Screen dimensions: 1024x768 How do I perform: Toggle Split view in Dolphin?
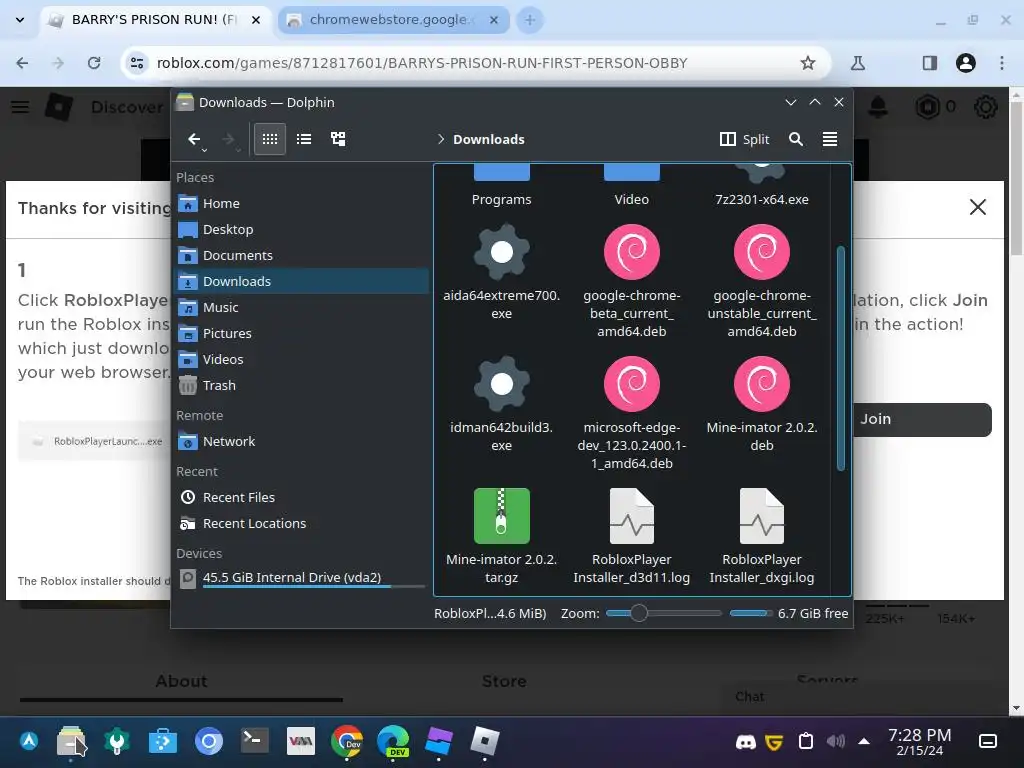(x=744, y=139)
